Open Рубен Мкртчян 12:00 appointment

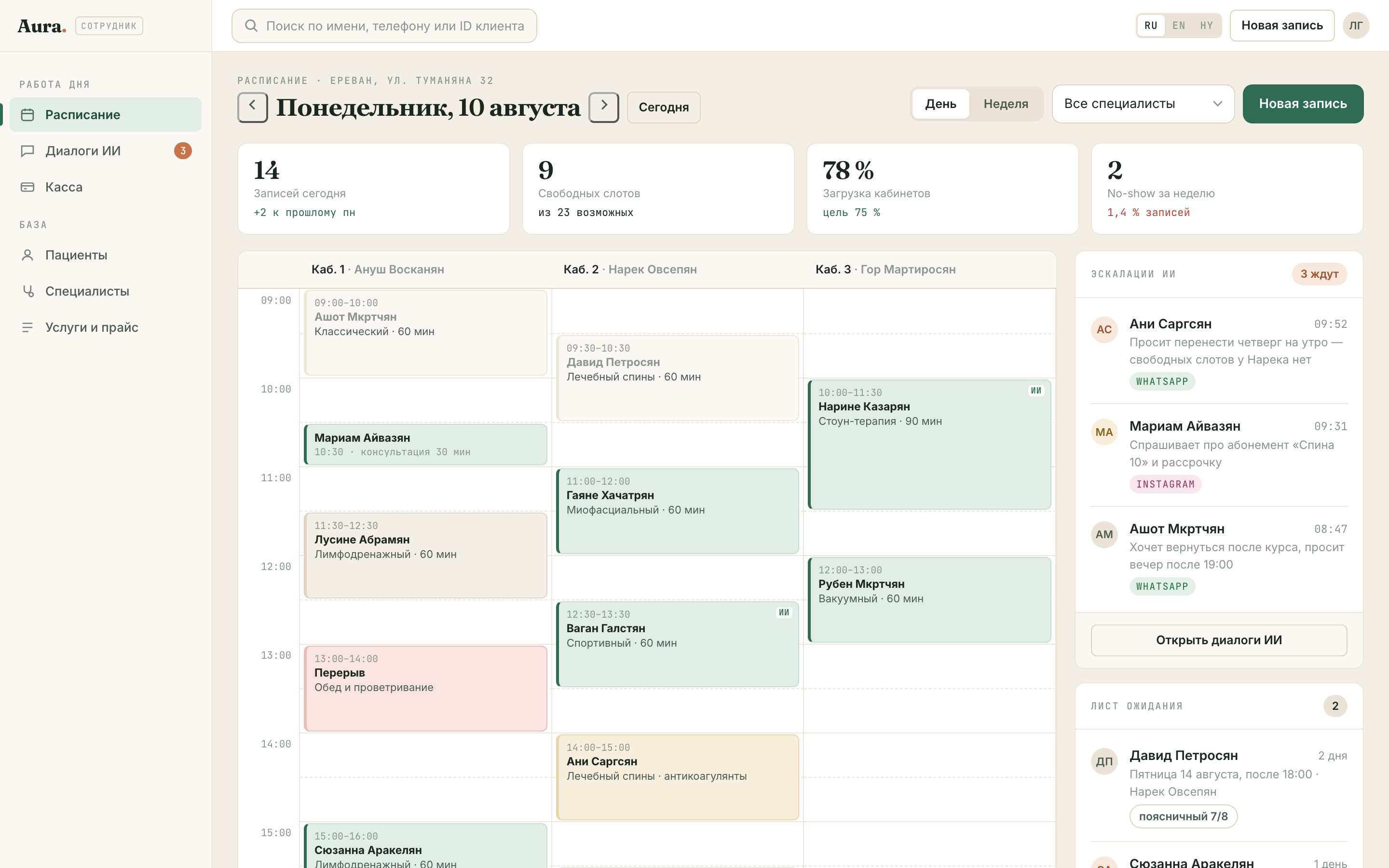click(x=929, y=600)
